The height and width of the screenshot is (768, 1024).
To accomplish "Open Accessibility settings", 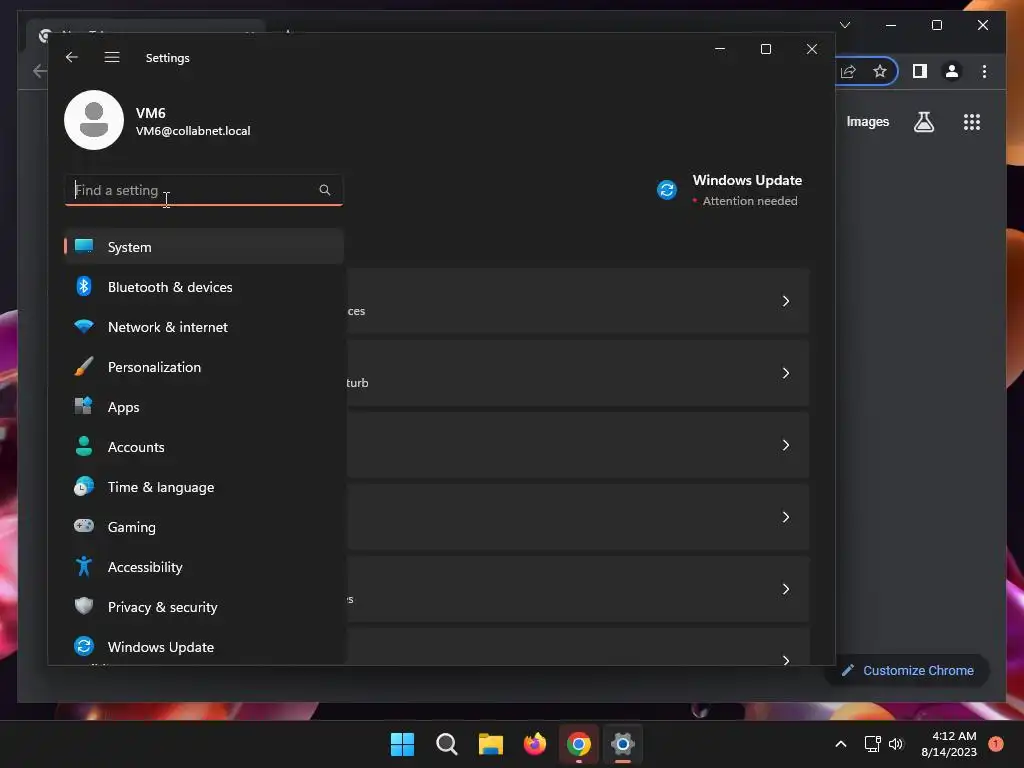I will pyautogui.click(x=204, y=567).
